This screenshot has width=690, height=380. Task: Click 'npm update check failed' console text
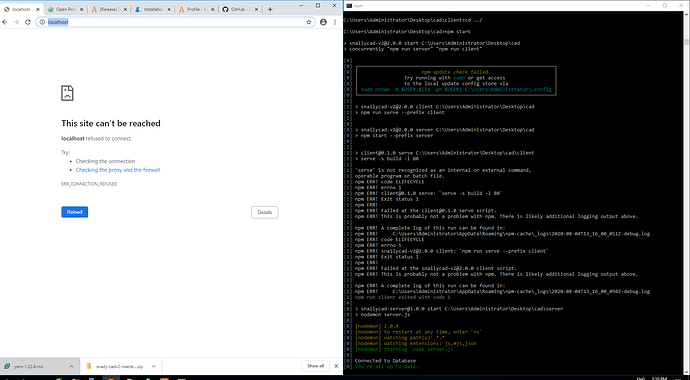pos(455,72)
